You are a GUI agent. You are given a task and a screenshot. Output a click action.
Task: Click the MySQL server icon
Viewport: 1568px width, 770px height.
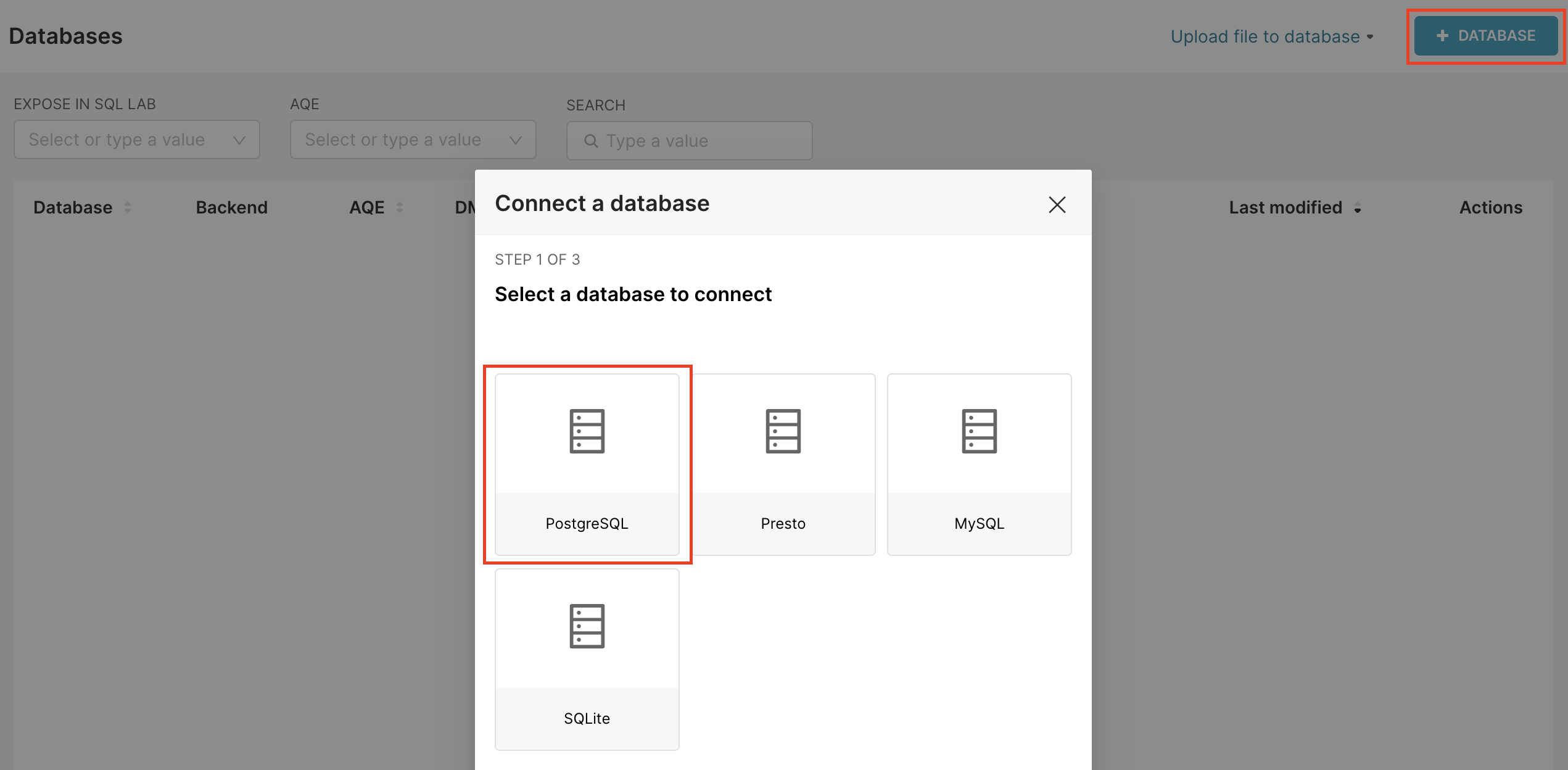click(979, 431)
